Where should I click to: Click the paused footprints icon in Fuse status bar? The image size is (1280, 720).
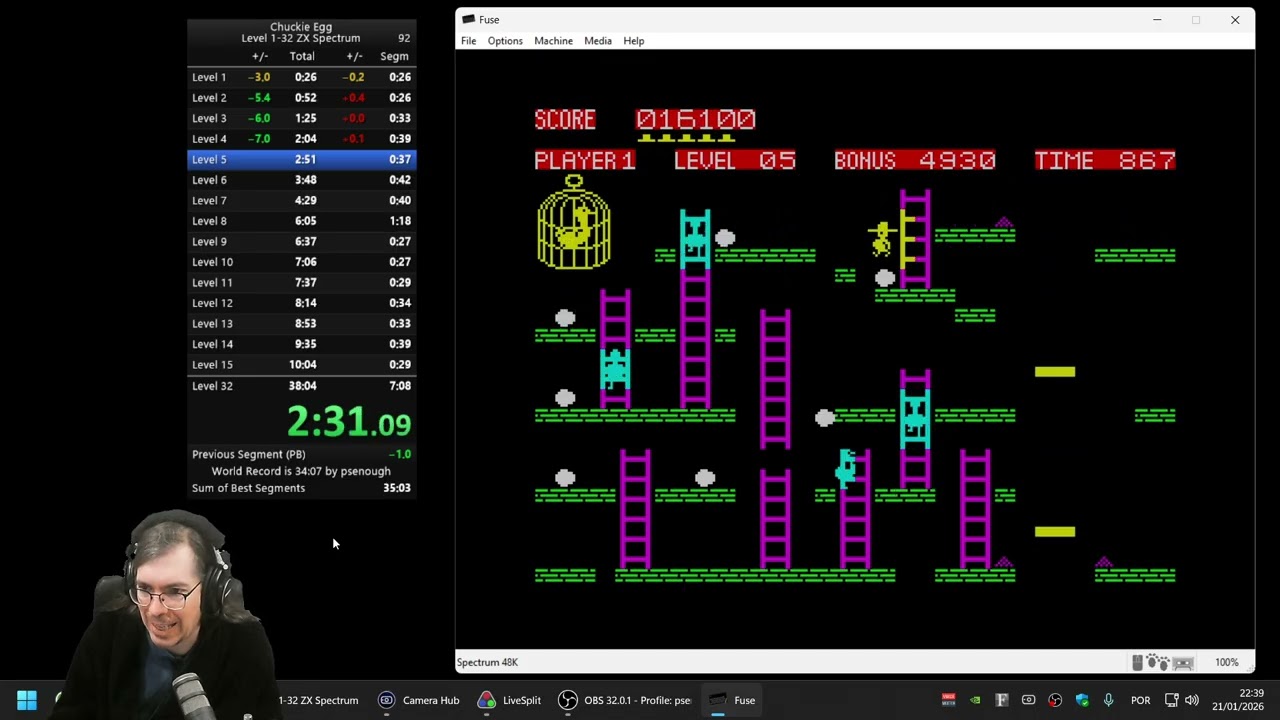coord(1157,662)
